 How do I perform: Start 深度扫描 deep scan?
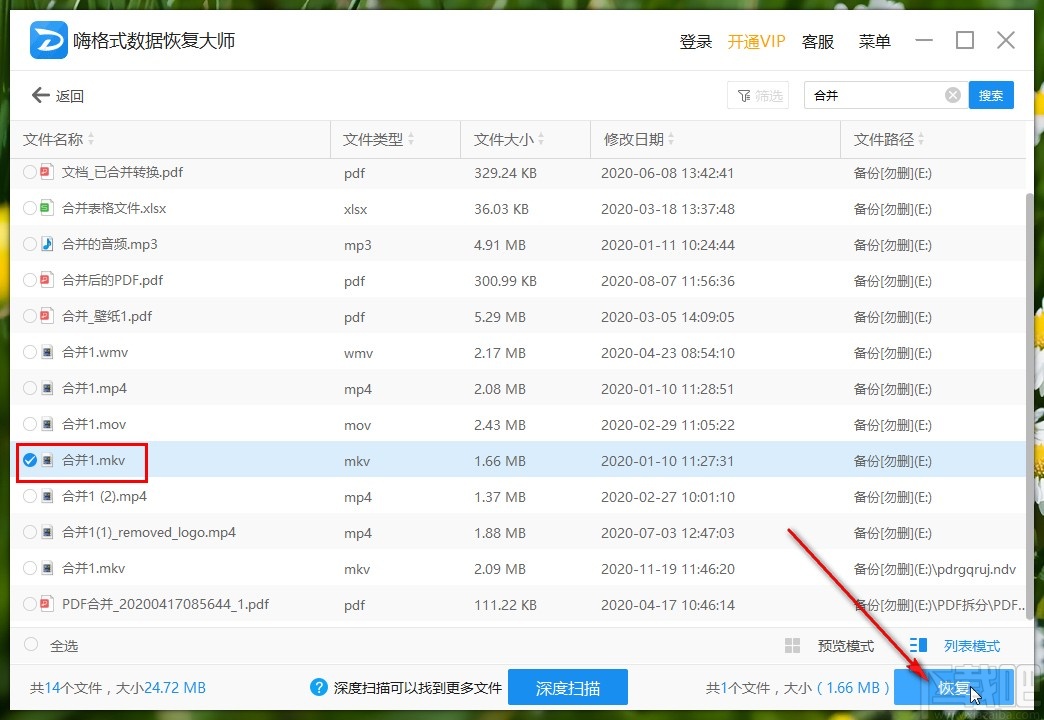tap(567, 687)
